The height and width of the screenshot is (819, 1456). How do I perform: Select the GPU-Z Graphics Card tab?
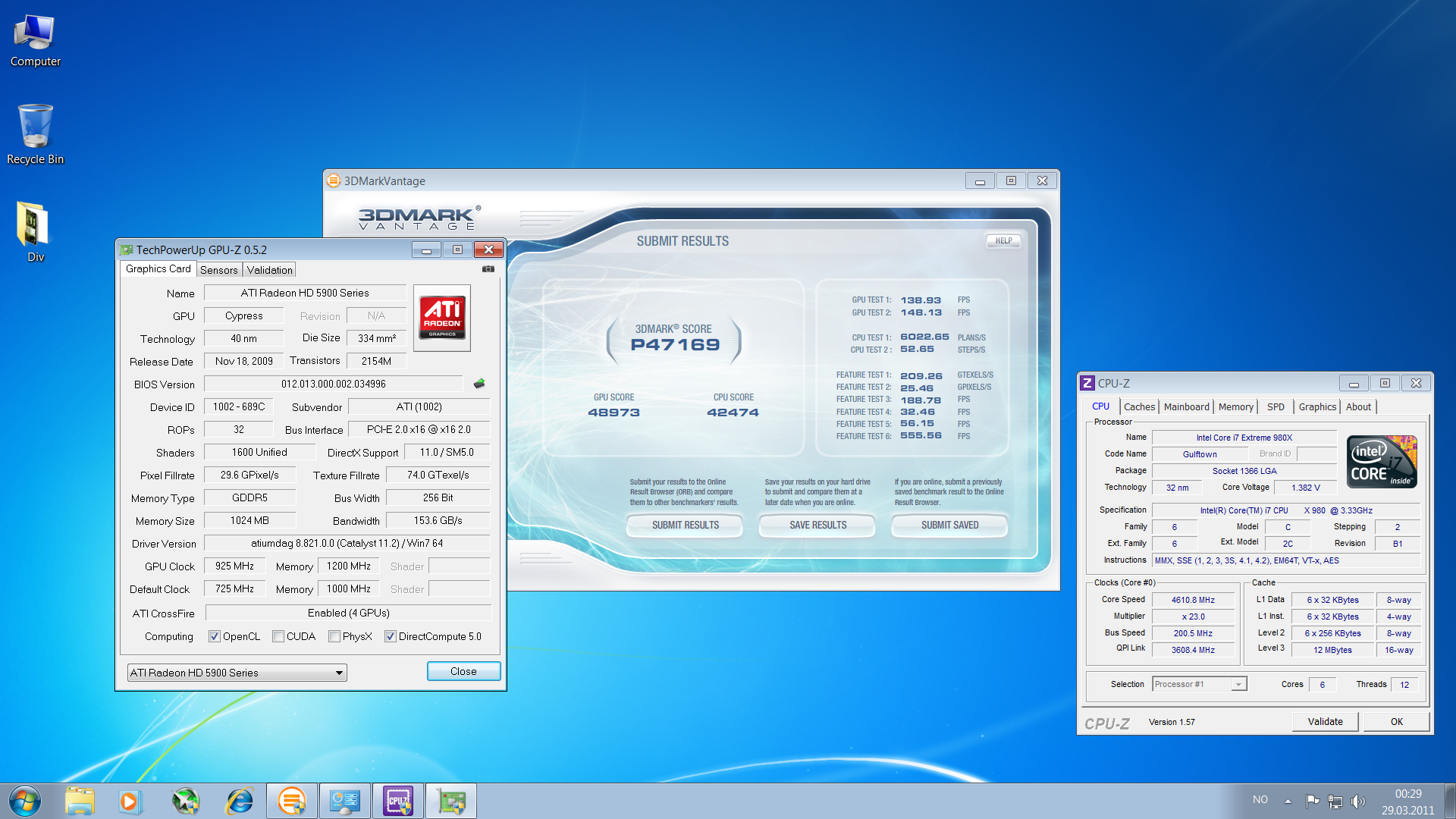[158, 268]
